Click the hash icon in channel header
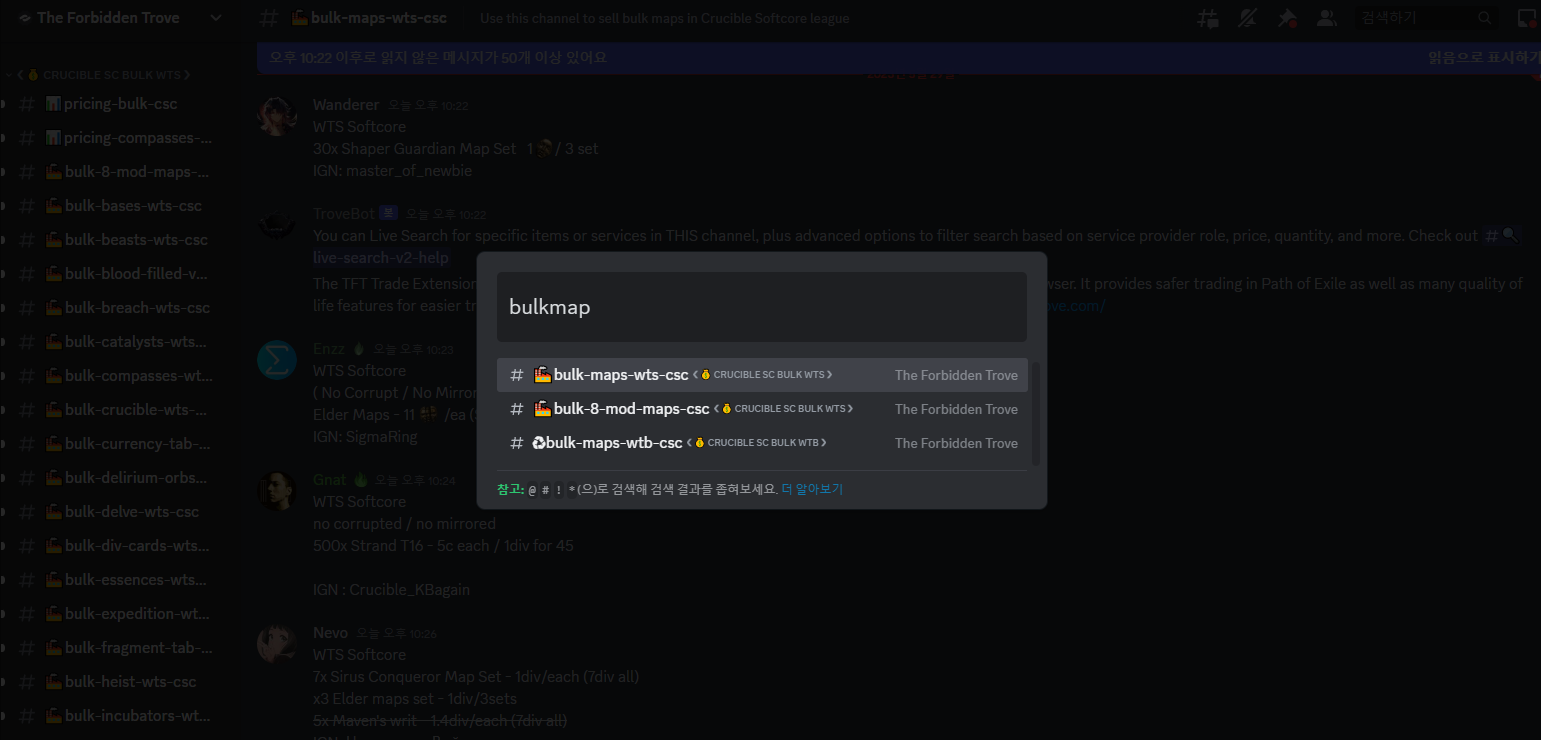The width and height of the screenshot is (1541, 740). [268, 18]
